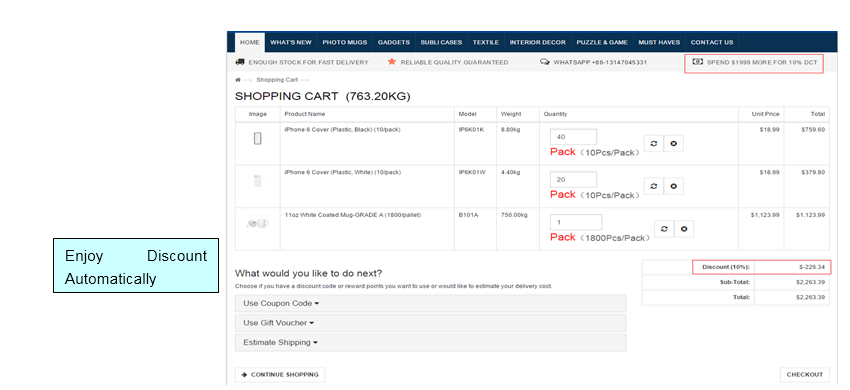The width and height of the screenshot is (850, 390).
Task: Refresh quantity for 11oz White Coated Mug
Action: pyautogui.click(x=664, y=229)
